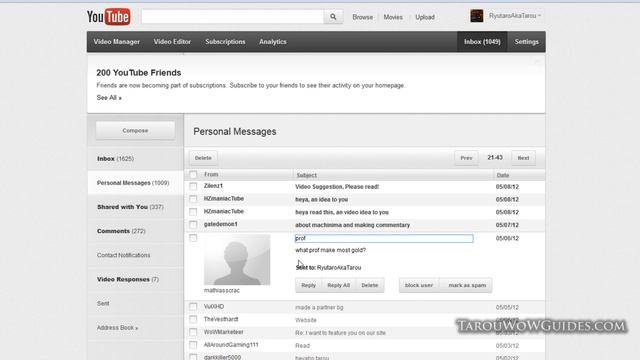The height and width of the screenshot is (360, 640).
Task: Go to Prev page of messages
Action: [467, 158]
